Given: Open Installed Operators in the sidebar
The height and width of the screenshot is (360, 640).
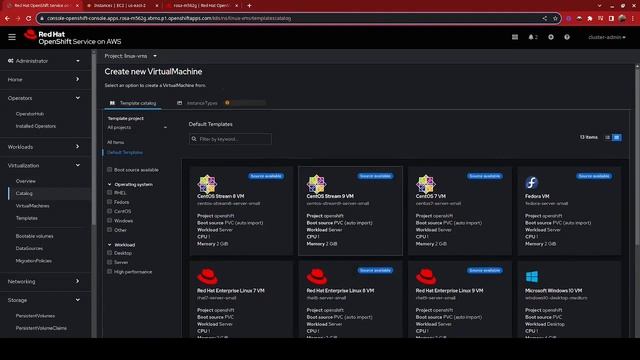Looking at the screenshot, I should (x=36, y=126).
